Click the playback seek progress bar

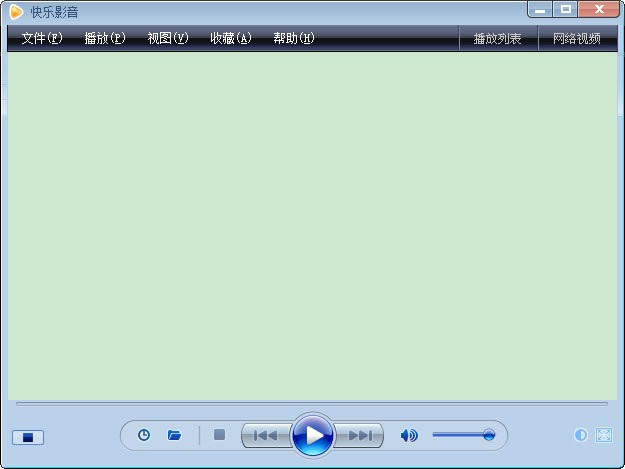coord(312,404)
